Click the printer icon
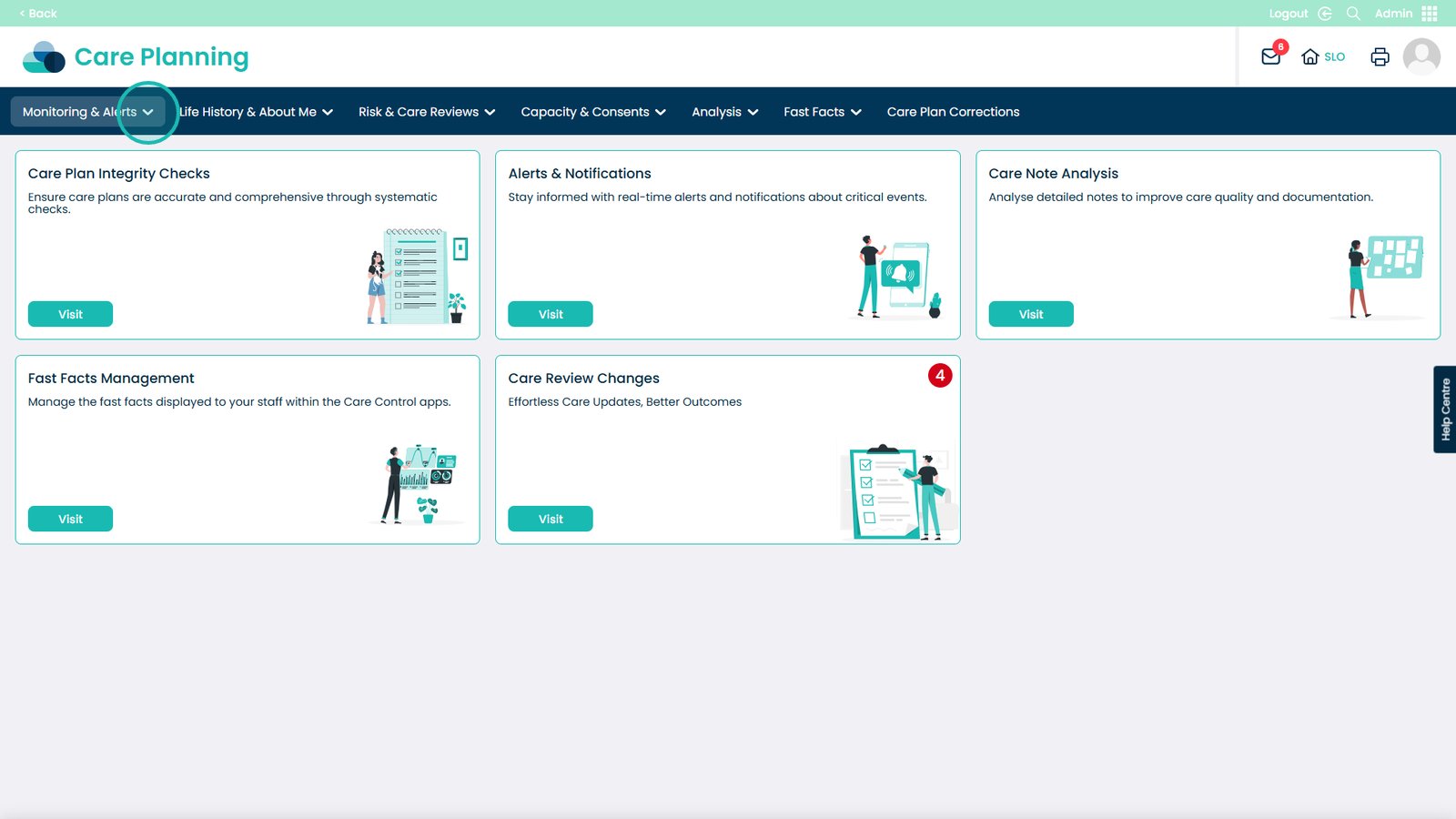Image resolution: width=1456 pixels, height=819 pixels. [1380, 56]
